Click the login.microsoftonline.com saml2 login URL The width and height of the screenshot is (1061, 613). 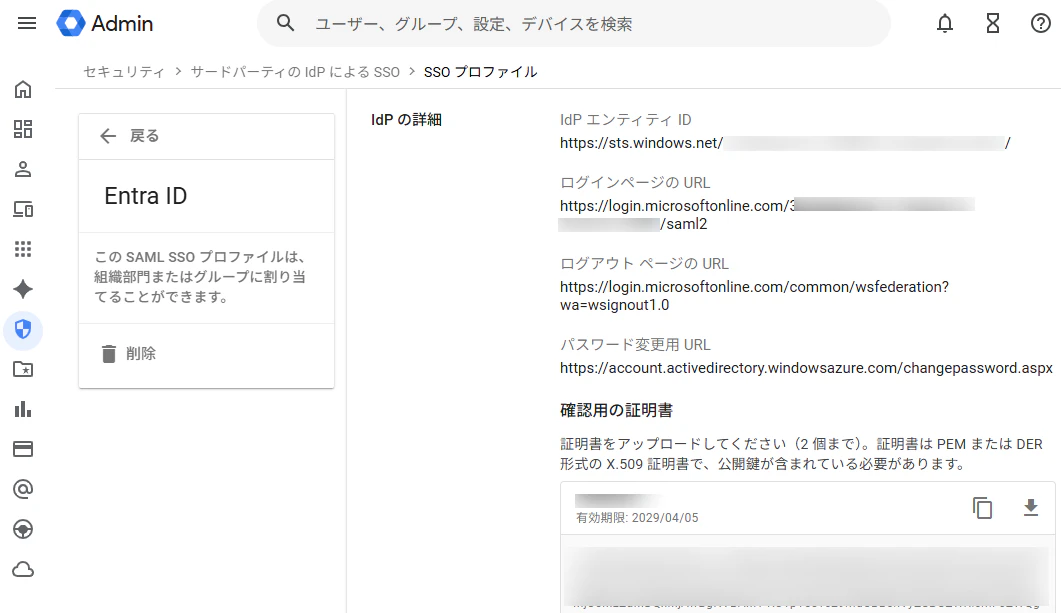click(x=767, y=214)
